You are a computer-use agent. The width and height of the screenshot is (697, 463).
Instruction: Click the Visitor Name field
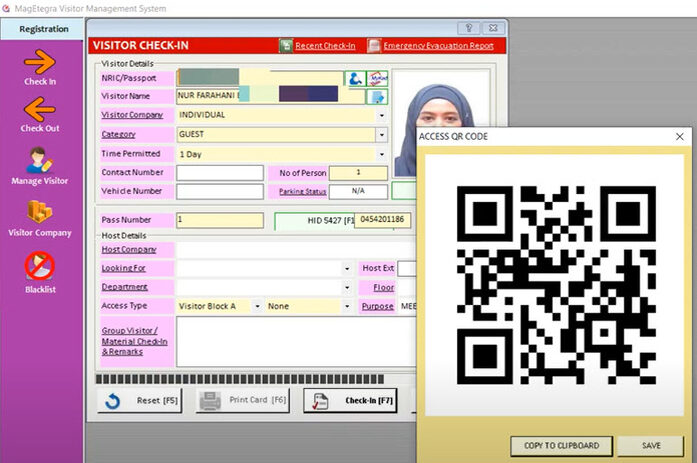(x=270, y=96)
